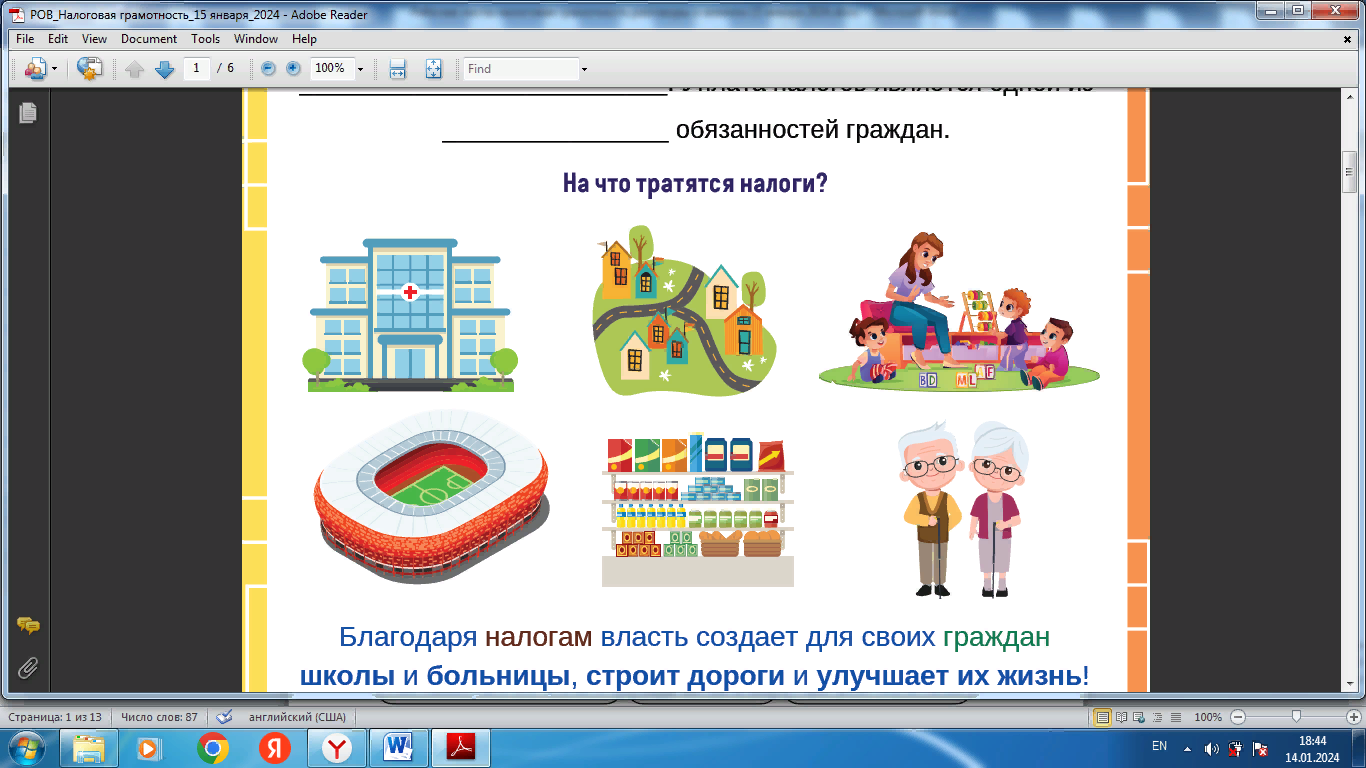This screenshot has width=1366, height=768.
Task: Open the Yandex red Я icon in taskbar
Action: pyautogui.click(x=275, y=748)
